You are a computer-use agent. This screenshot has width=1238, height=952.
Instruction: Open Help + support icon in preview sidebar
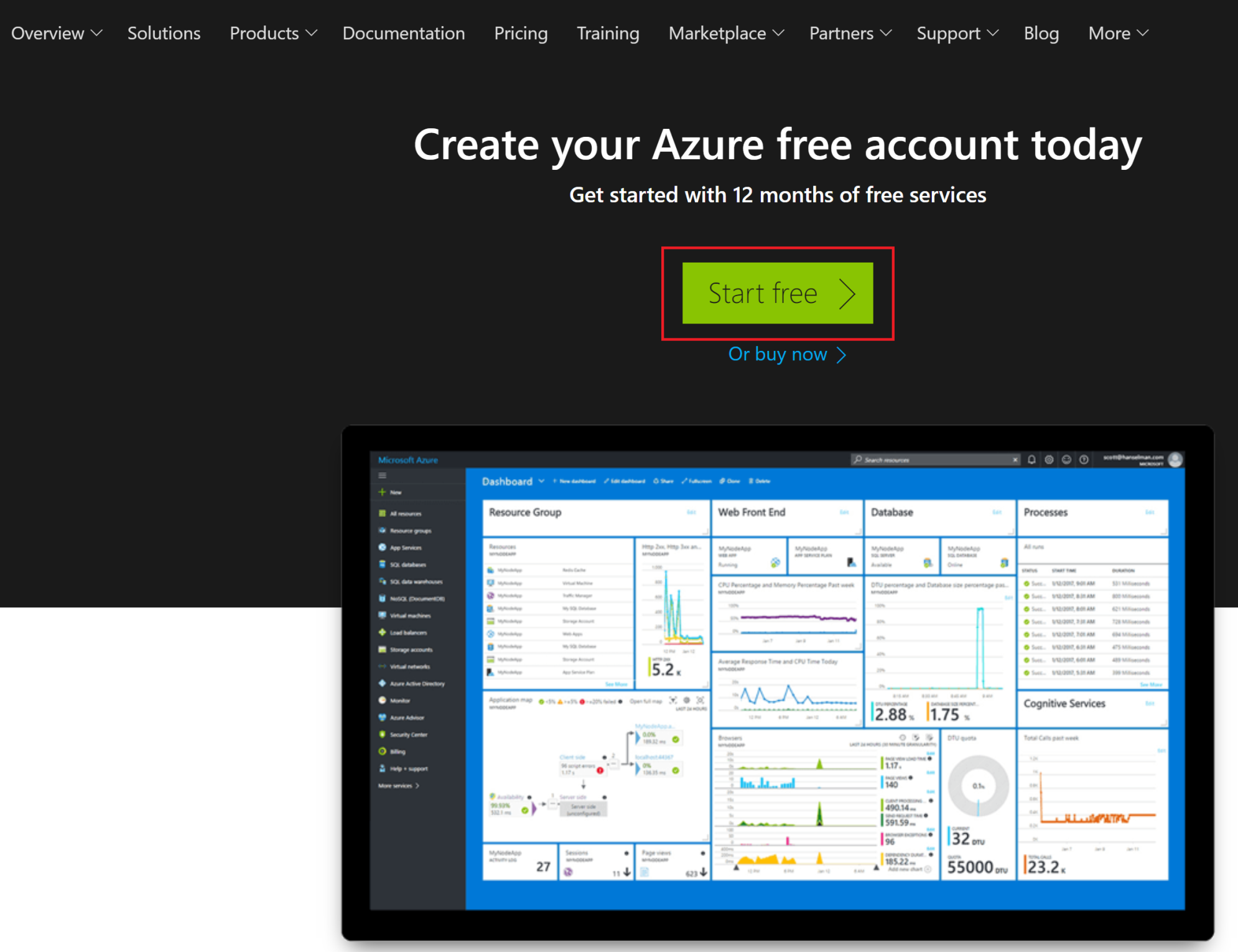(x=383, y=768)
